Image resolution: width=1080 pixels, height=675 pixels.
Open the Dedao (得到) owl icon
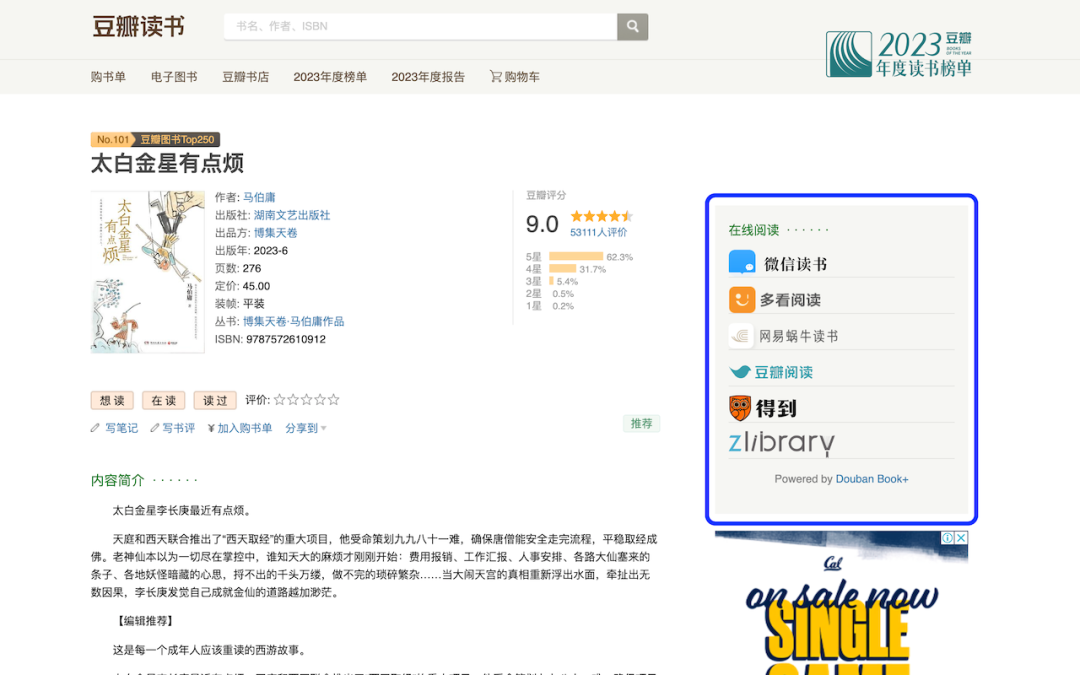(740, 408)
